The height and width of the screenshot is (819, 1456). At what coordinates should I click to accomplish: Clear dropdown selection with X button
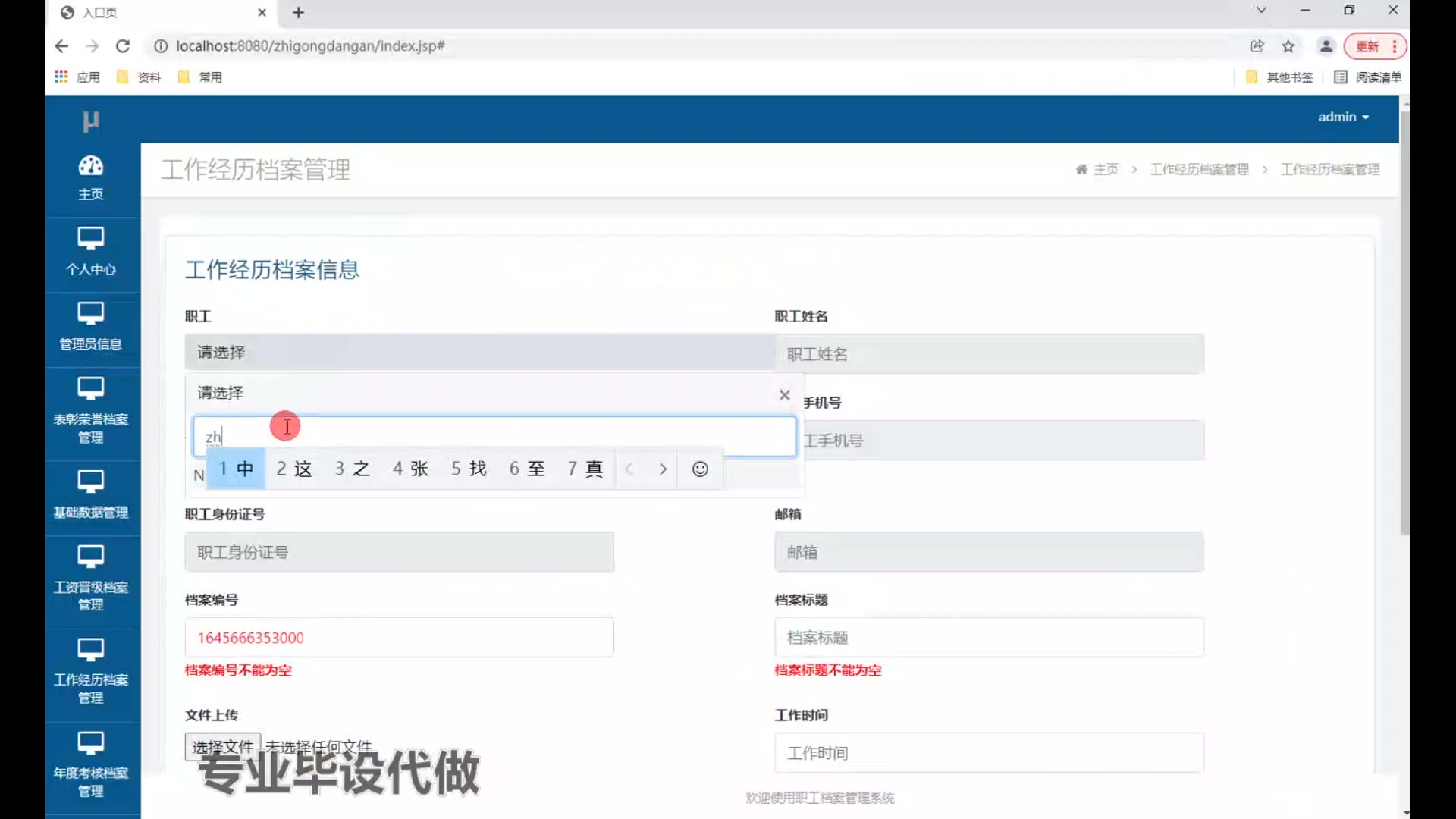pyautogui.click(x=784, y=395)
